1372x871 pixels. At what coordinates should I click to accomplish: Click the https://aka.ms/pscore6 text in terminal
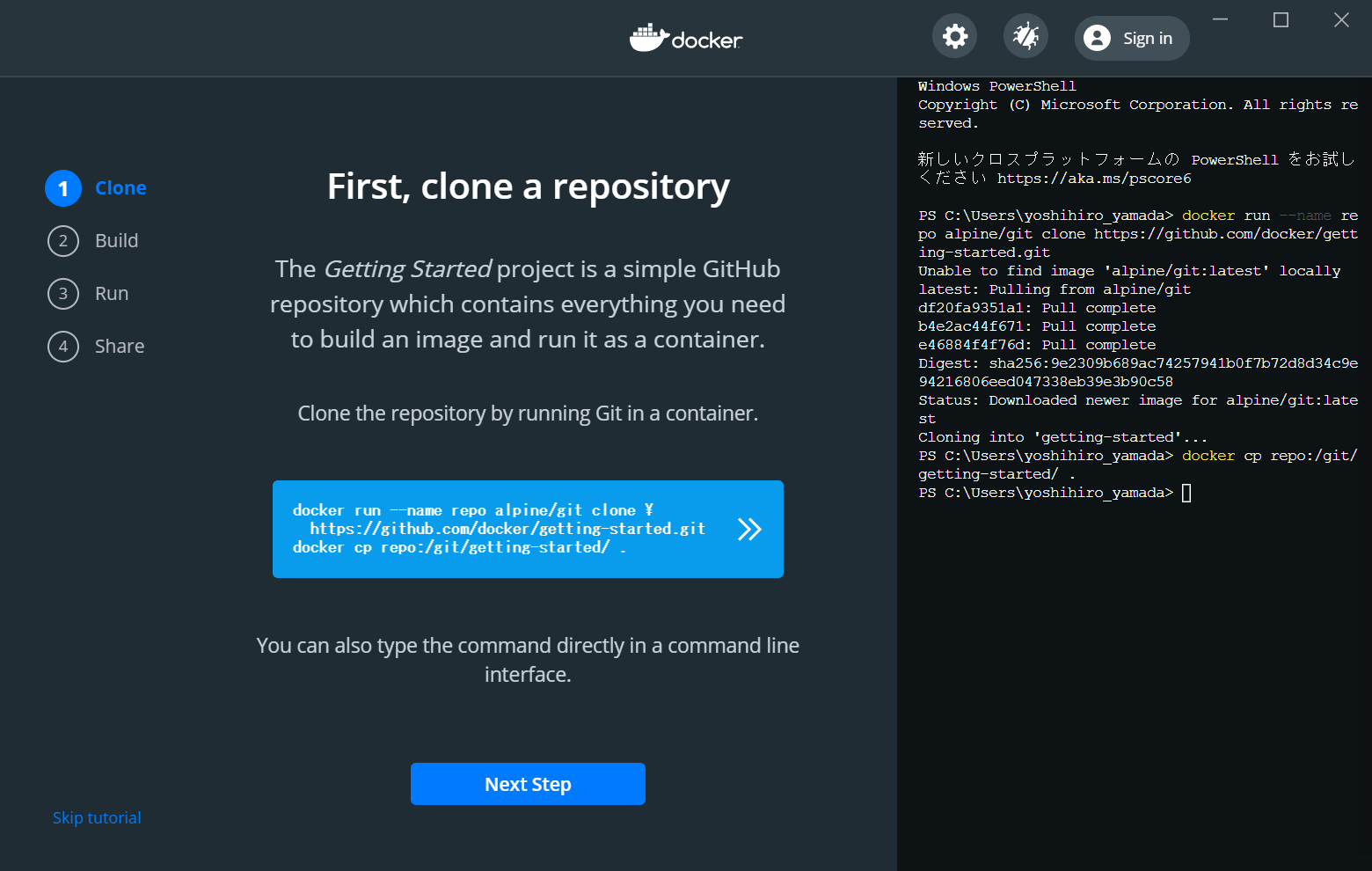(x=1094, y=179)
